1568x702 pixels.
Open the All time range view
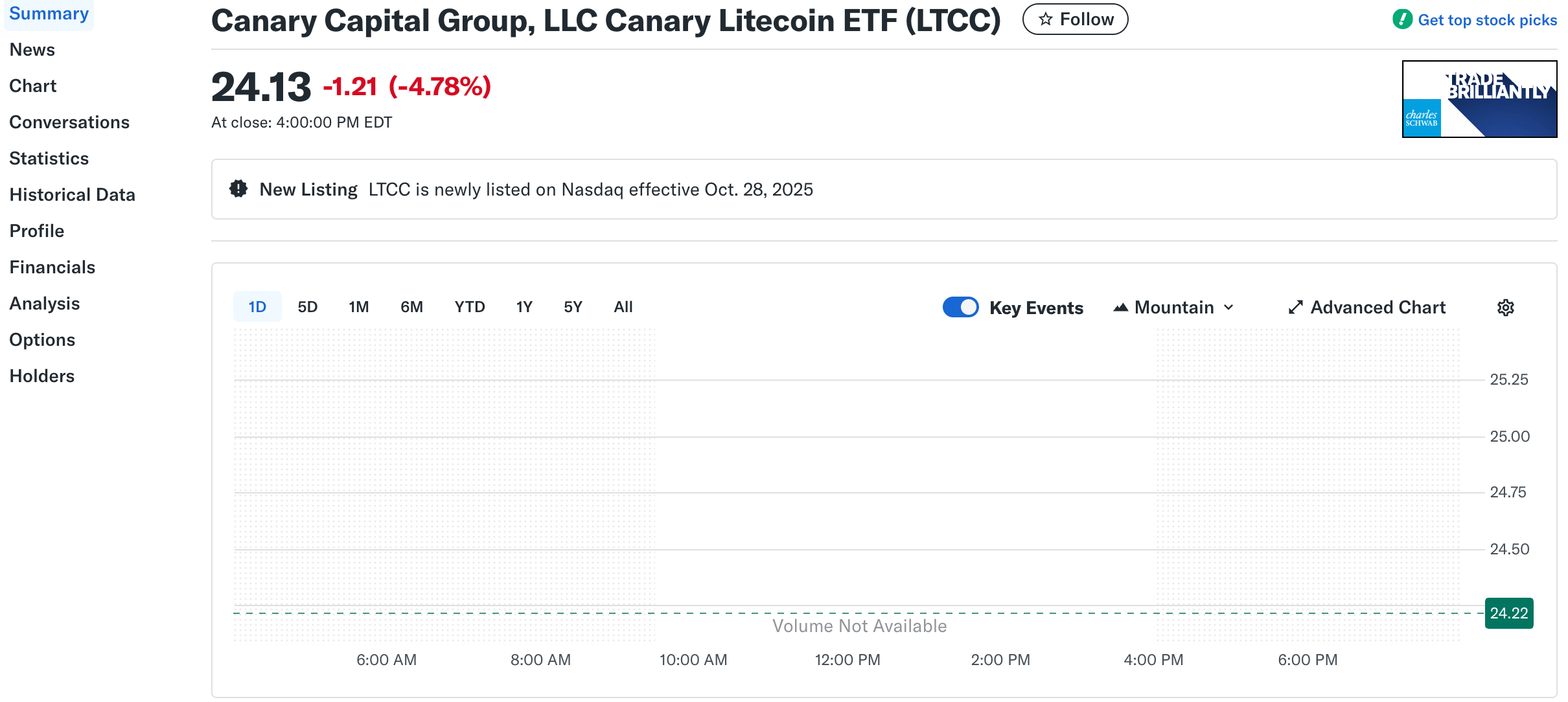pyautogui.click(x=623, y=306)
